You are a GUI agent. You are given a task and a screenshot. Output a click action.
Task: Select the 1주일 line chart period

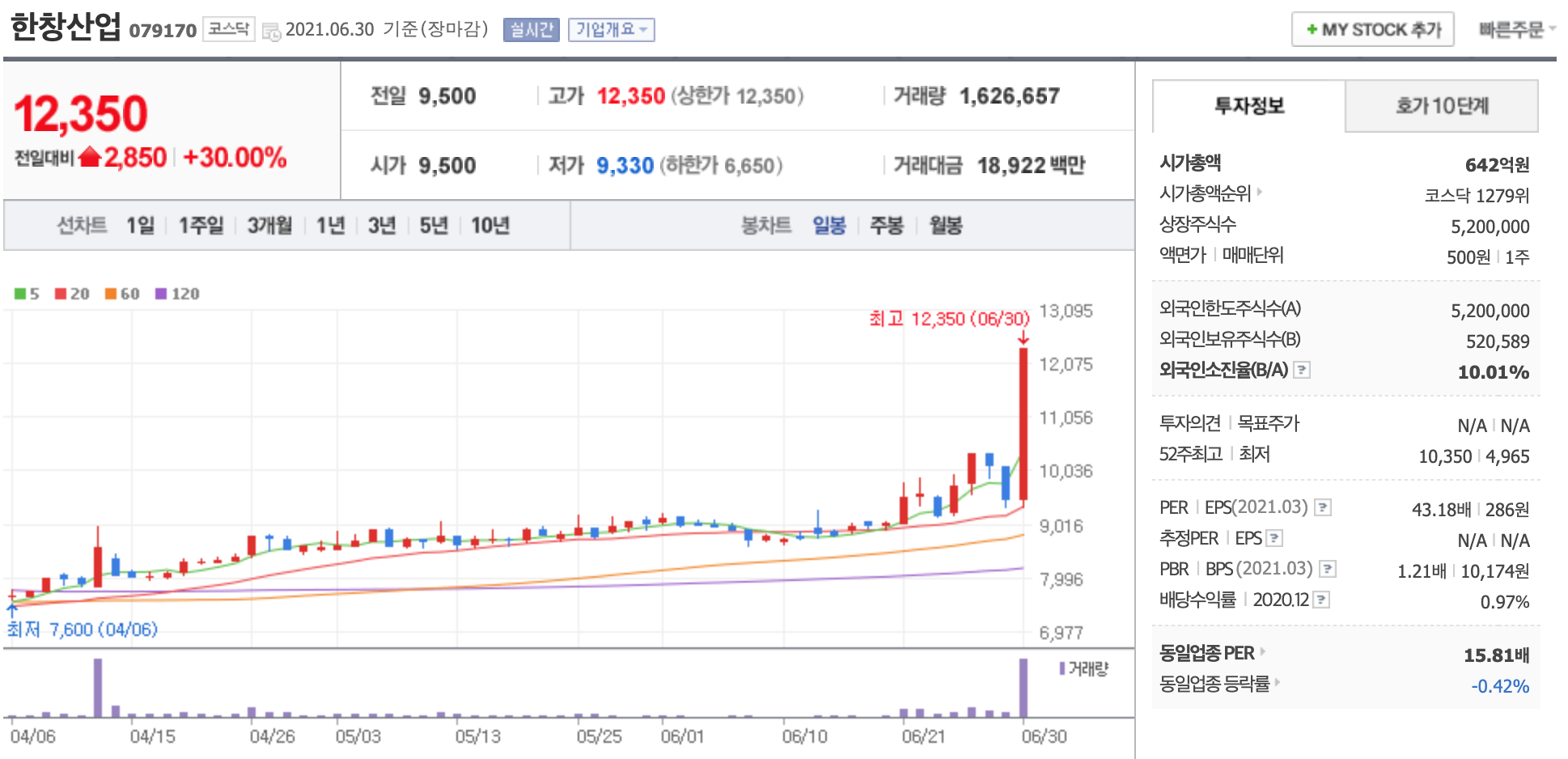[201, 225]
